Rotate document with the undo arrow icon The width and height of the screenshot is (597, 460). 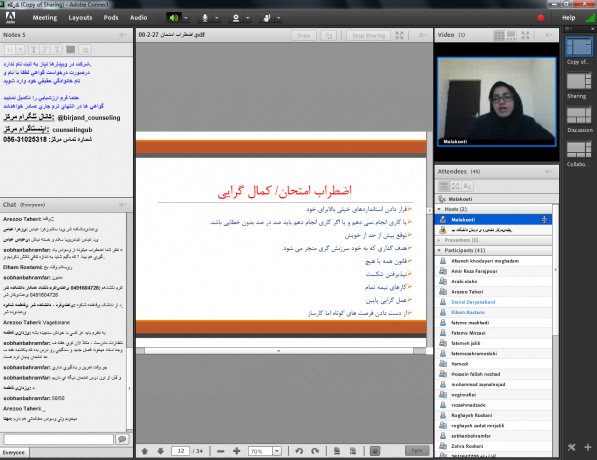coord(299,451)
